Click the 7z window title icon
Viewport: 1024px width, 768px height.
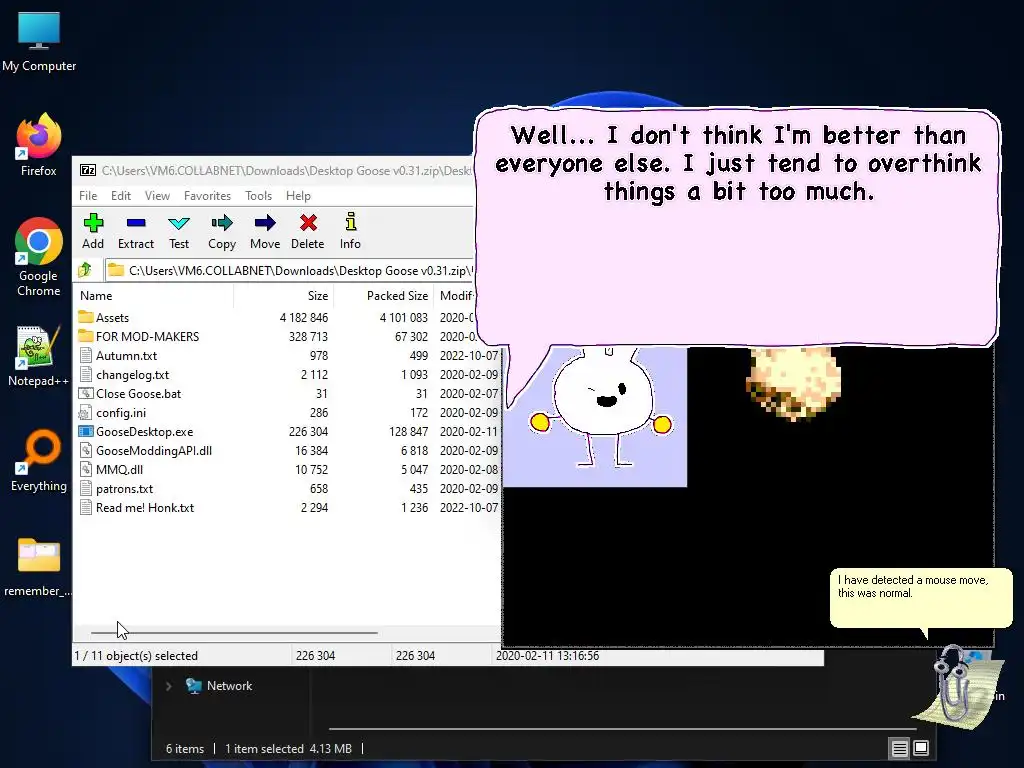[x=88, y=170]
